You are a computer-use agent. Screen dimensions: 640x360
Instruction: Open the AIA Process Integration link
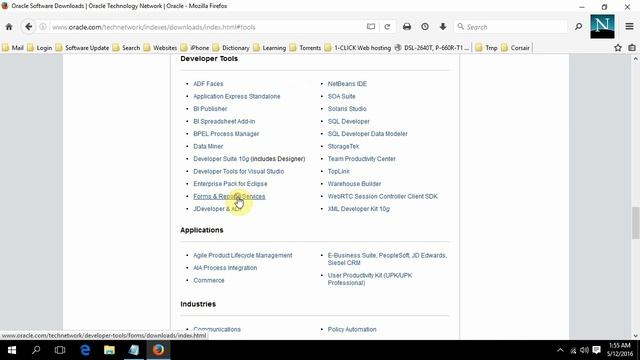coord(225,268)
